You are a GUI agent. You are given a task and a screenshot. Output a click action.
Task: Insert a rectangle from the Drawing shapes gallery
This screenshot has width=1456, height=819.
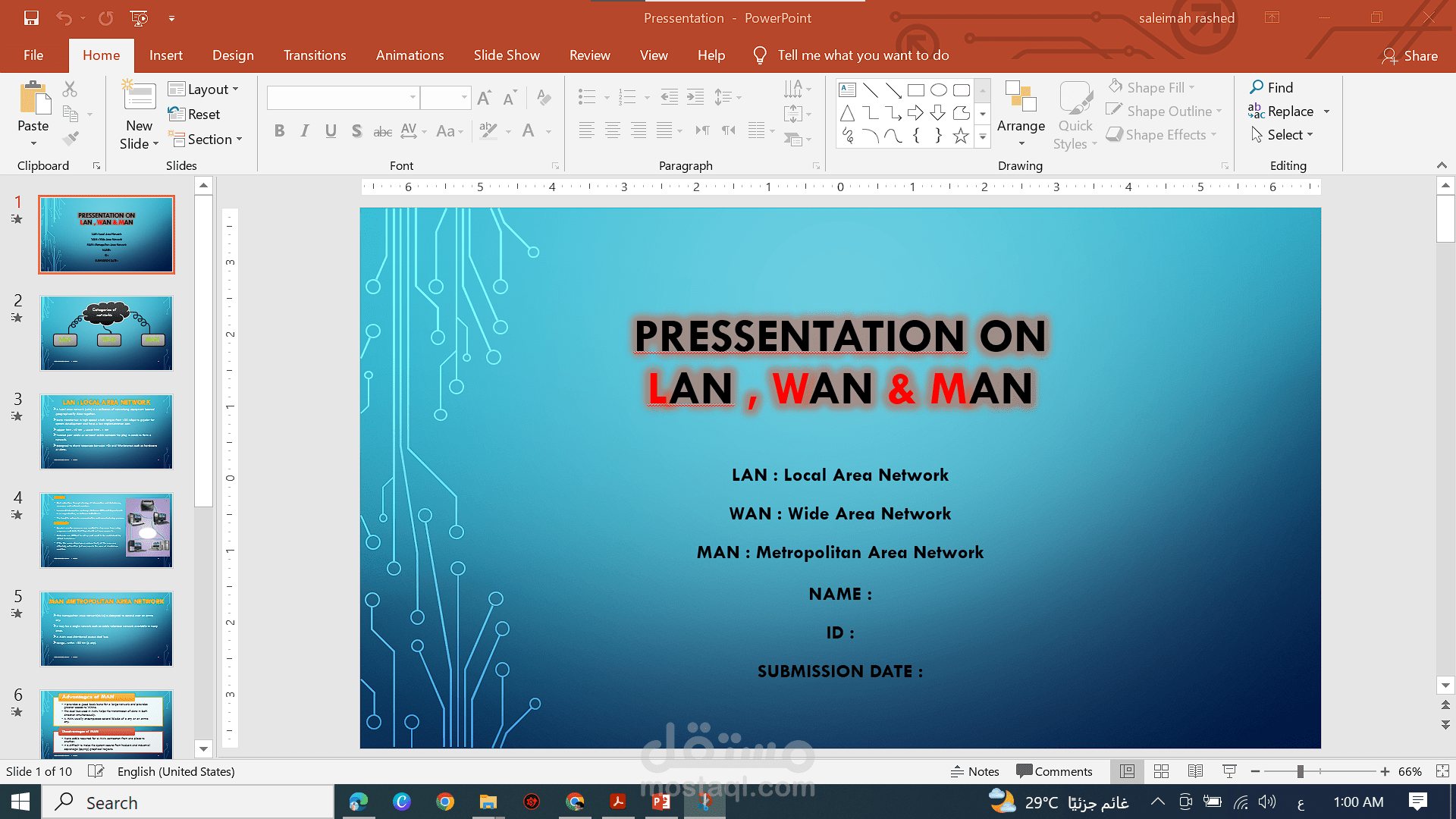coord(915,89)
